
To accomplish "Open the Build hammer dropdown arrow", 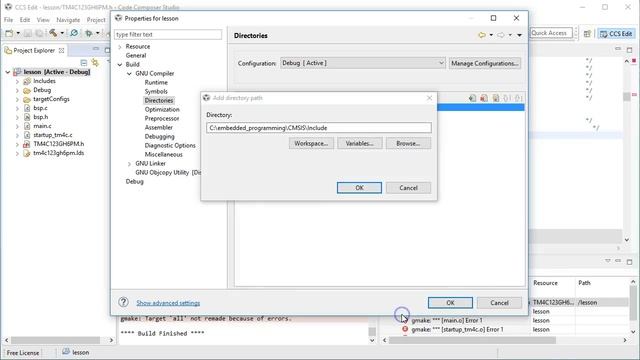I will click(x=62, y=33).
